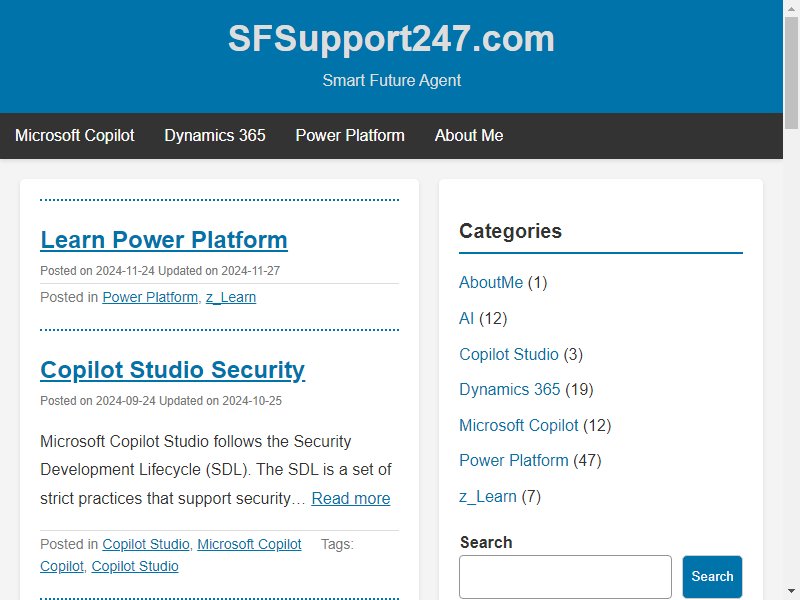The height and width of the screenshot is (600, 800).
Task: Open Copilot Studio category in sidebar
Action: pyautogui.click(x=509, y=354)
